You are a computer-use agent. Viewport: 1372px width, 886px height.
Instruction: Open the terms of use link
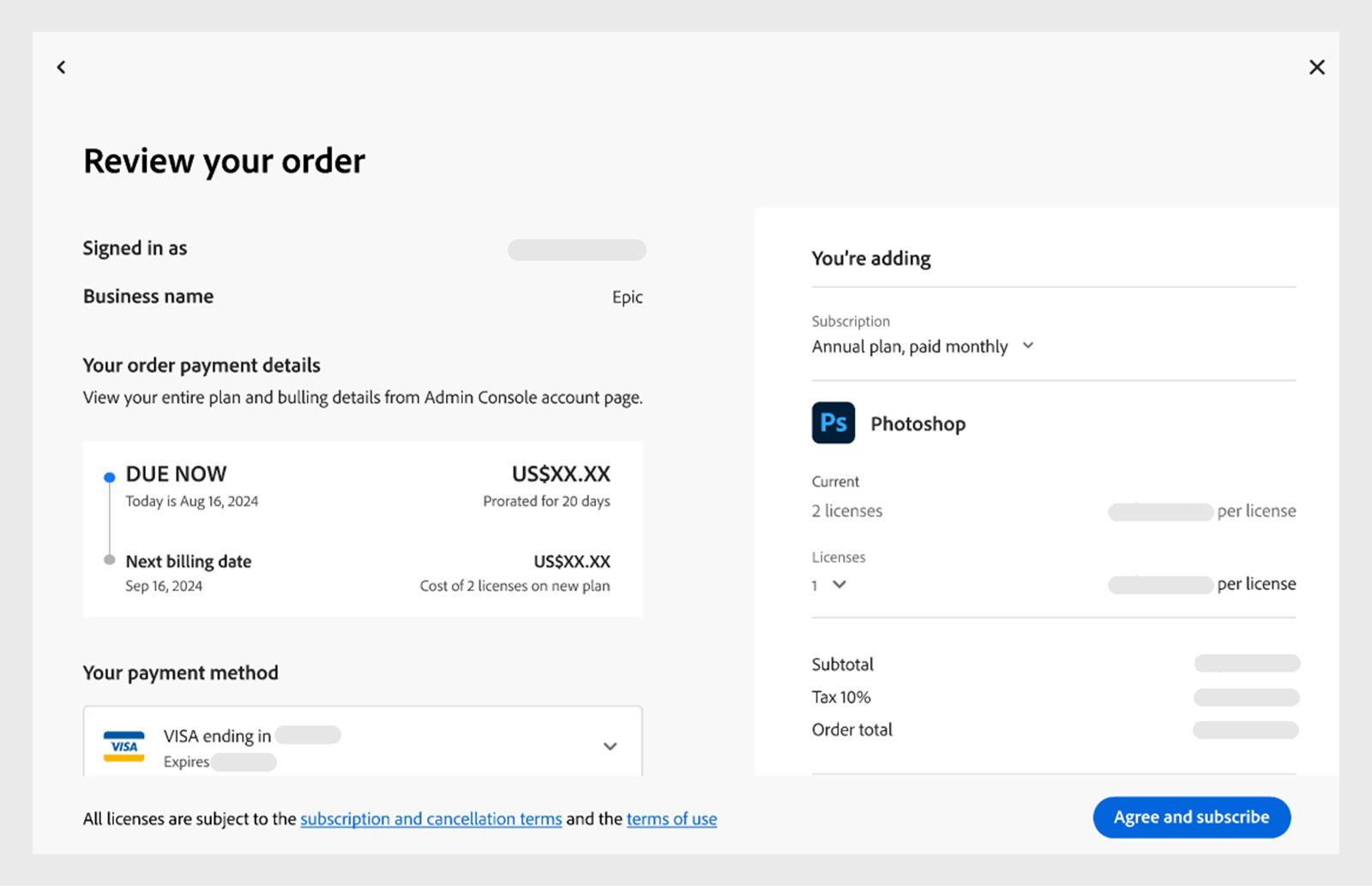[671, 819]
